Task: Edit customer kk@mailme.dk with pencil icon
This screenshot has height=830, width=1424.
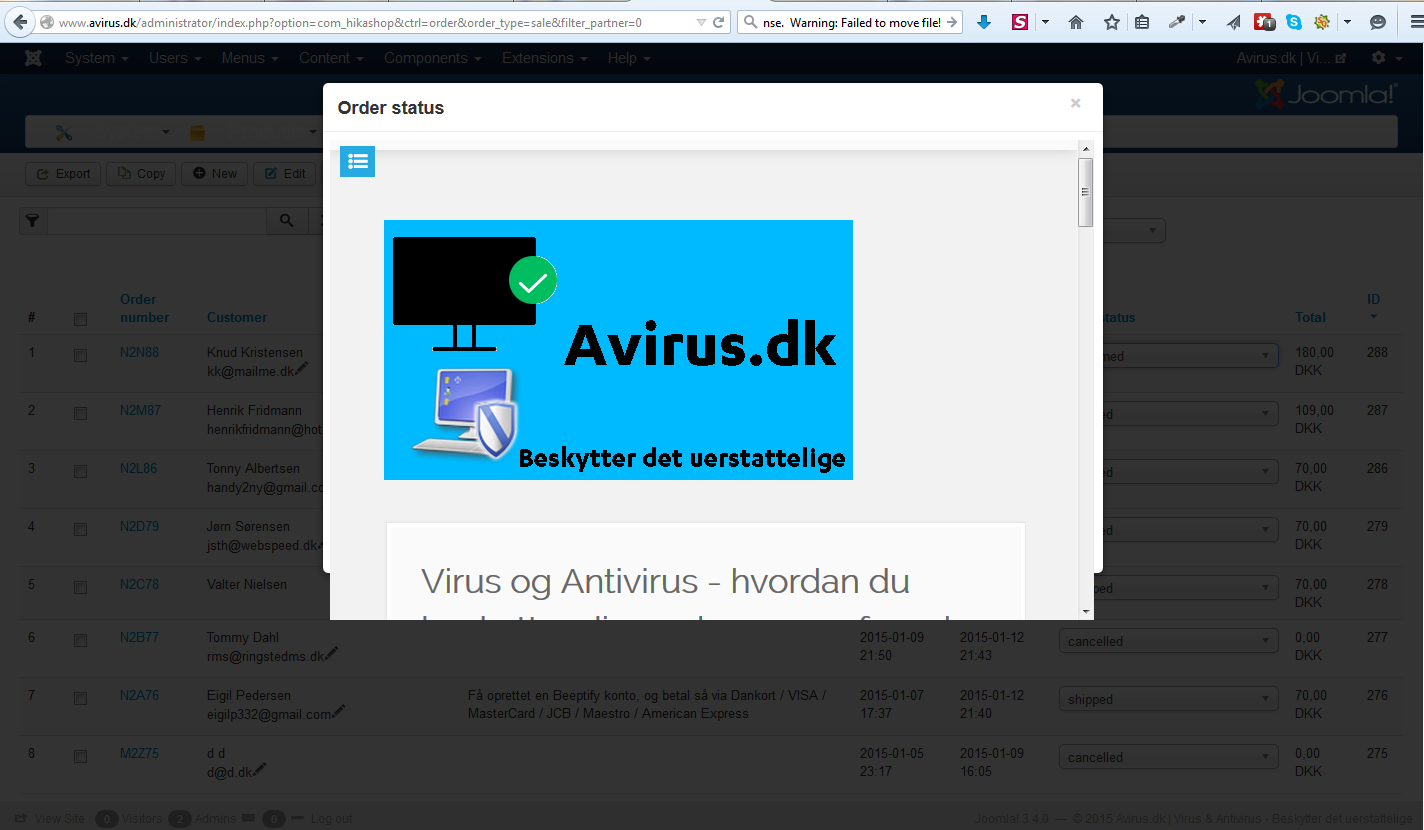Action: (x=301, y=370)
